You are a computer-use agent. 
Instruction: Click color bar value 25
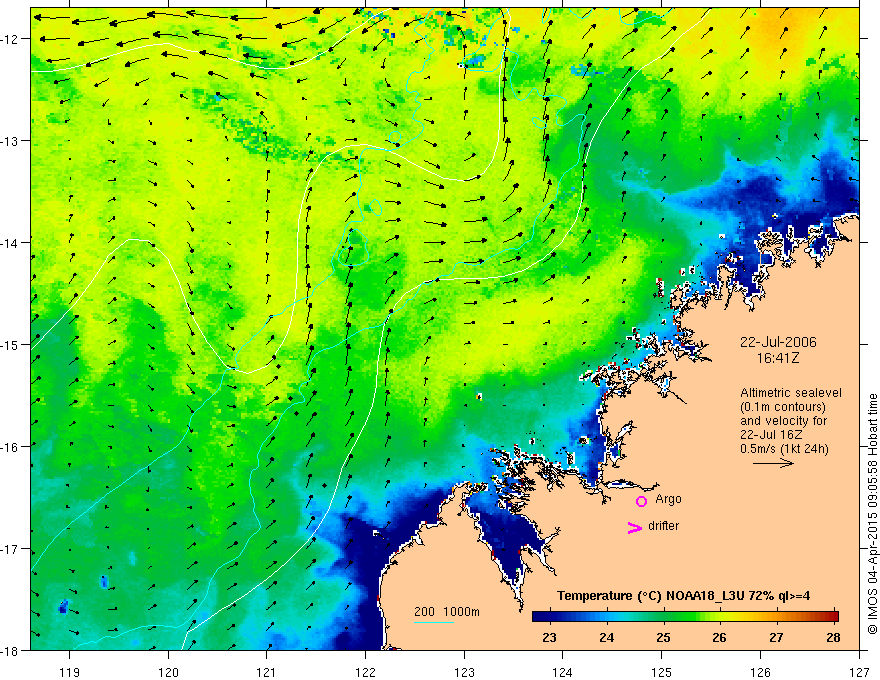point(663,637)
